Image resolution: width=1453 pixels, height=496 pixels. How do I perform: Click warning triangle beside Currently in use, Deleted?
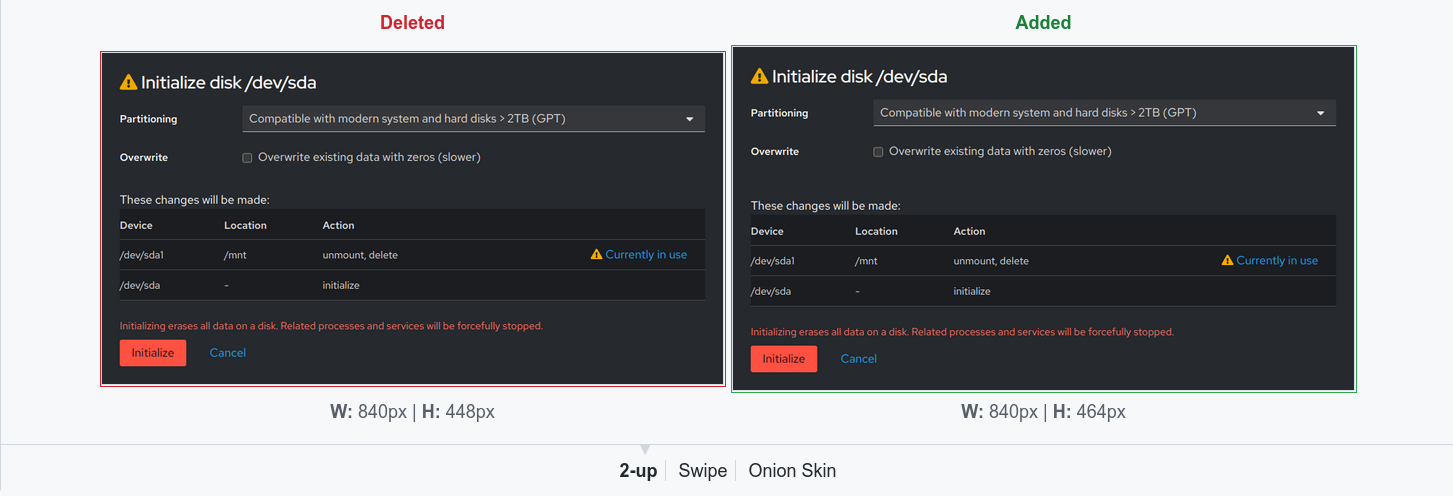[x=596, y=255]
